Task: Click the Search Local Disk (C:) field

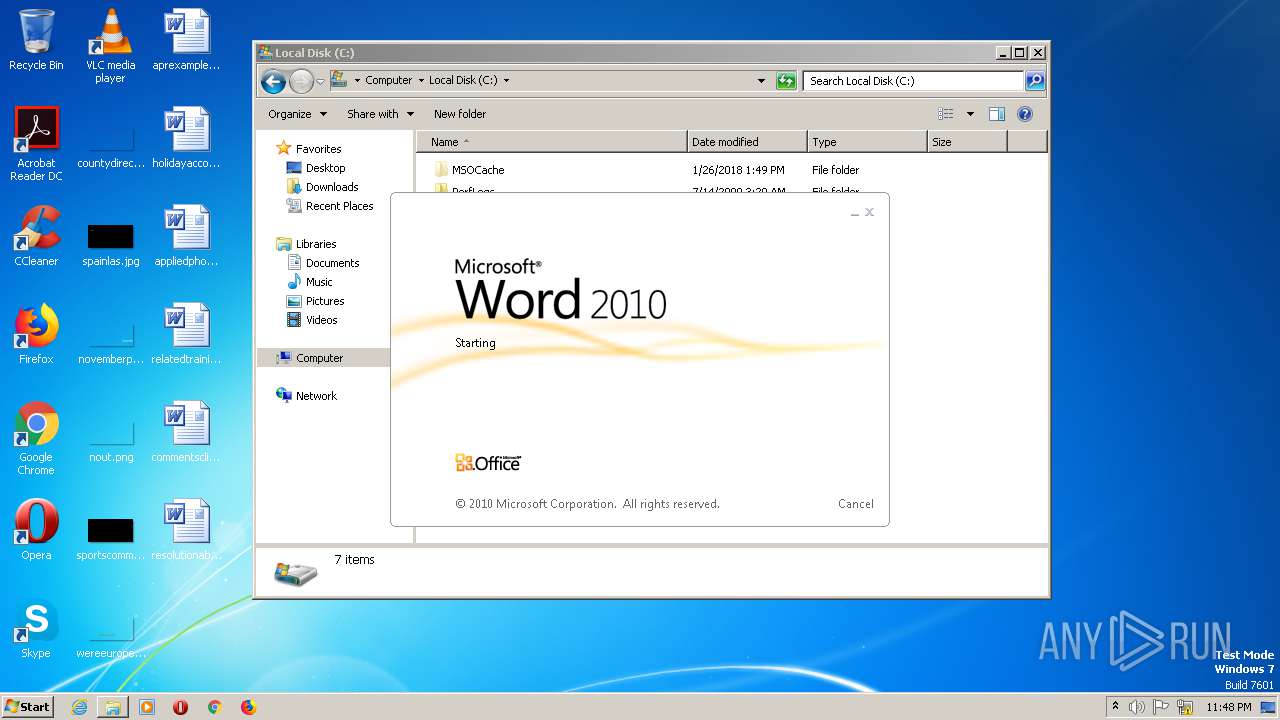Action: pyautogui.click(x=913, y=81)
